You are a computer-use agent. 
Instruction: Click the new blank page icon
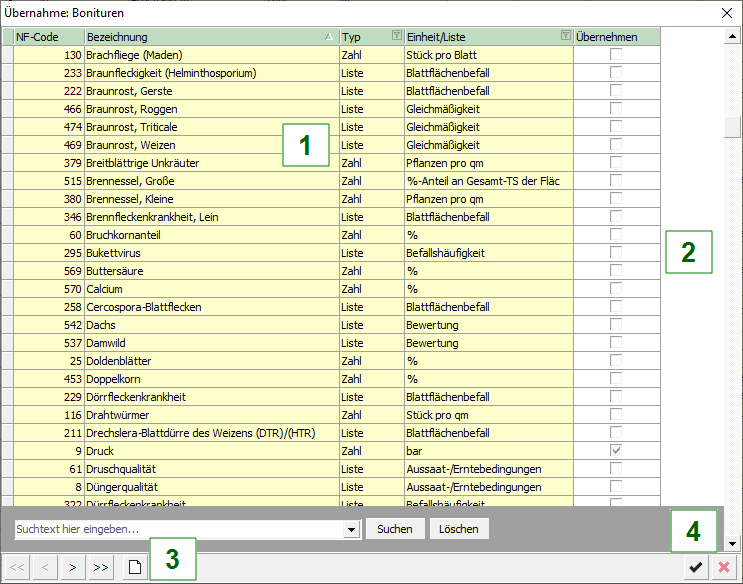click(x=133, y=568)
